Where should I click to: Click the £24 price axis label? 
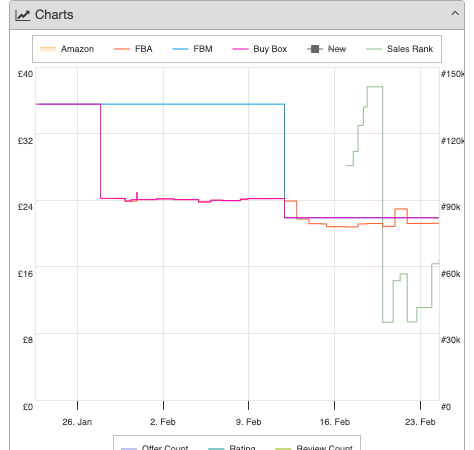pyautogui.click(x=25, y=207)
